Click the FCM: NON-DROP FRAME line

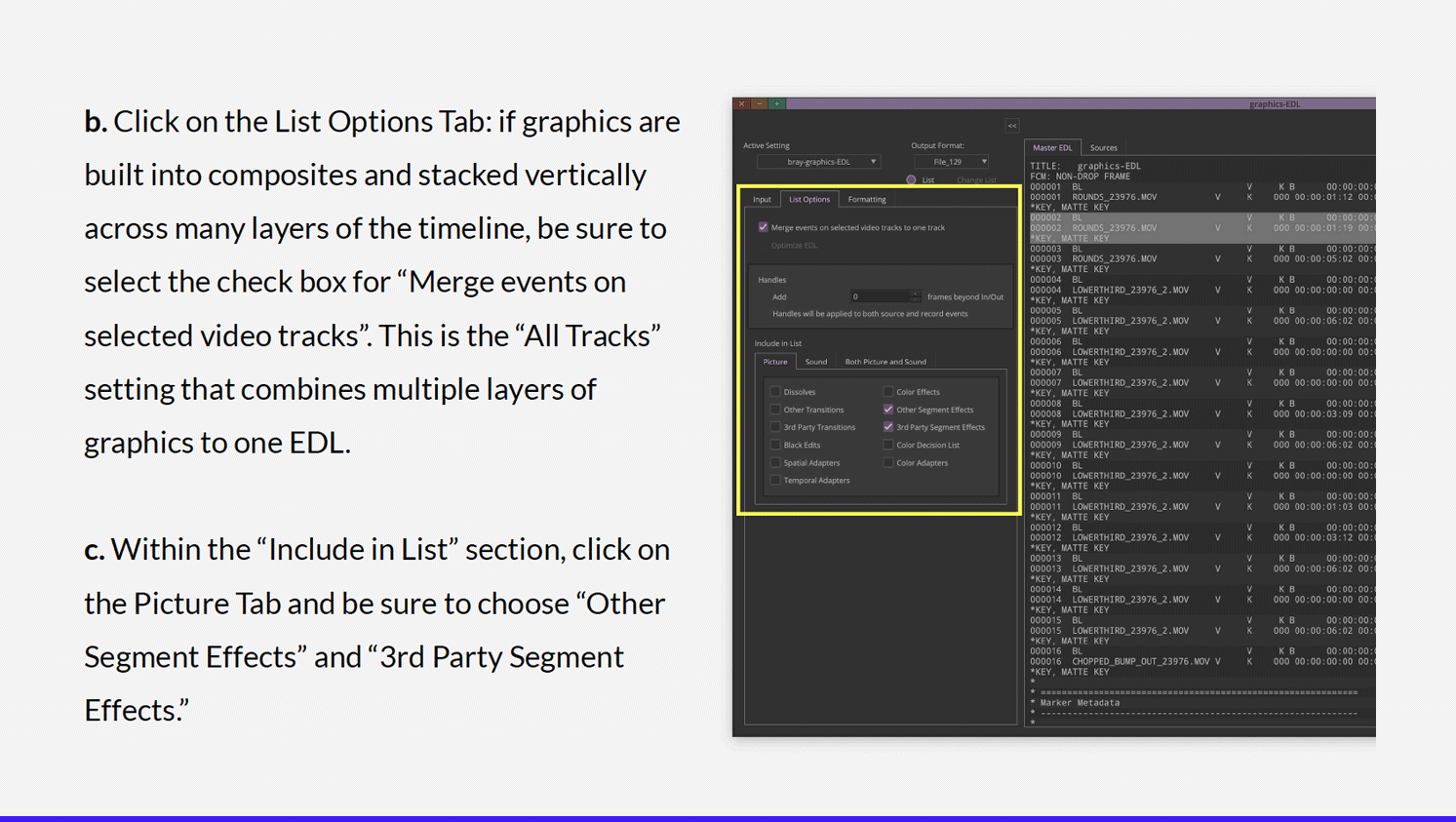point(1081,176)
